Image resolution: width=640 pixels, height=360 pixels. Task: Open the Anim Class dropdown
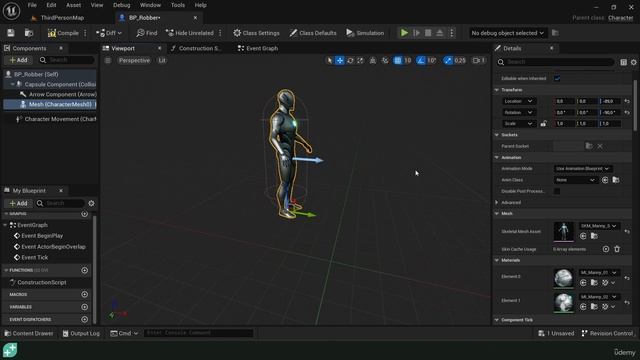pyautogui.click(x=575, y=180)
